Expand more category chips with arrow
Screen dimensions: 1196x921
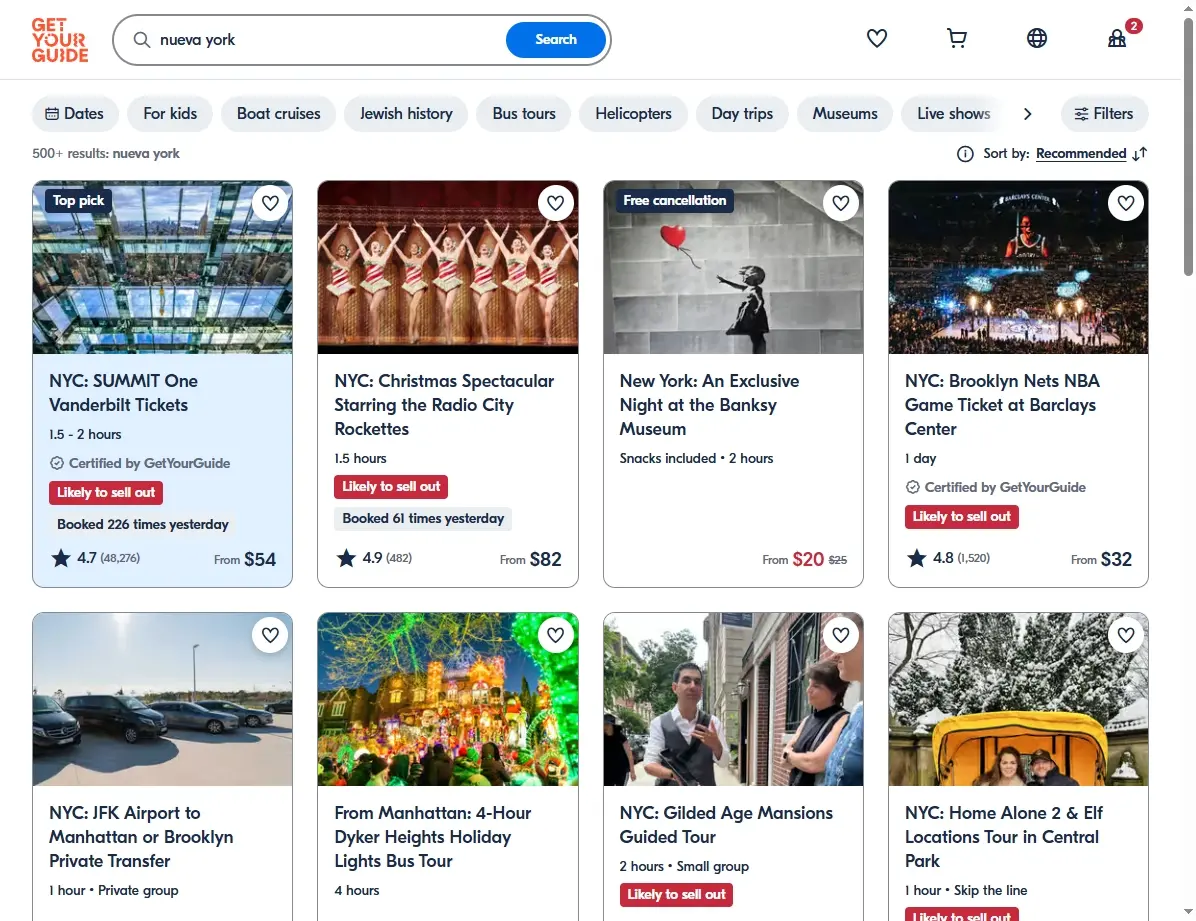[1027, 114]
